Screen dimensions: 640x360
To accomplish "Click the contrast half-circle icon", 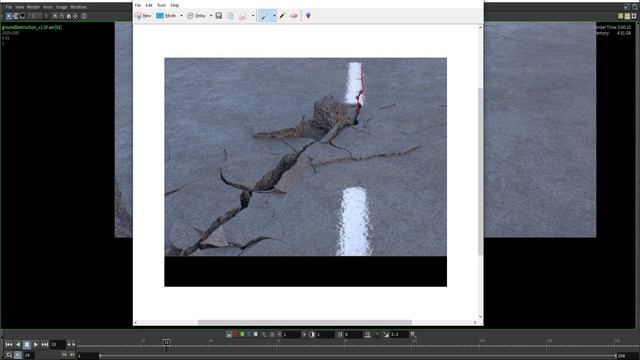I will [312, 334].
